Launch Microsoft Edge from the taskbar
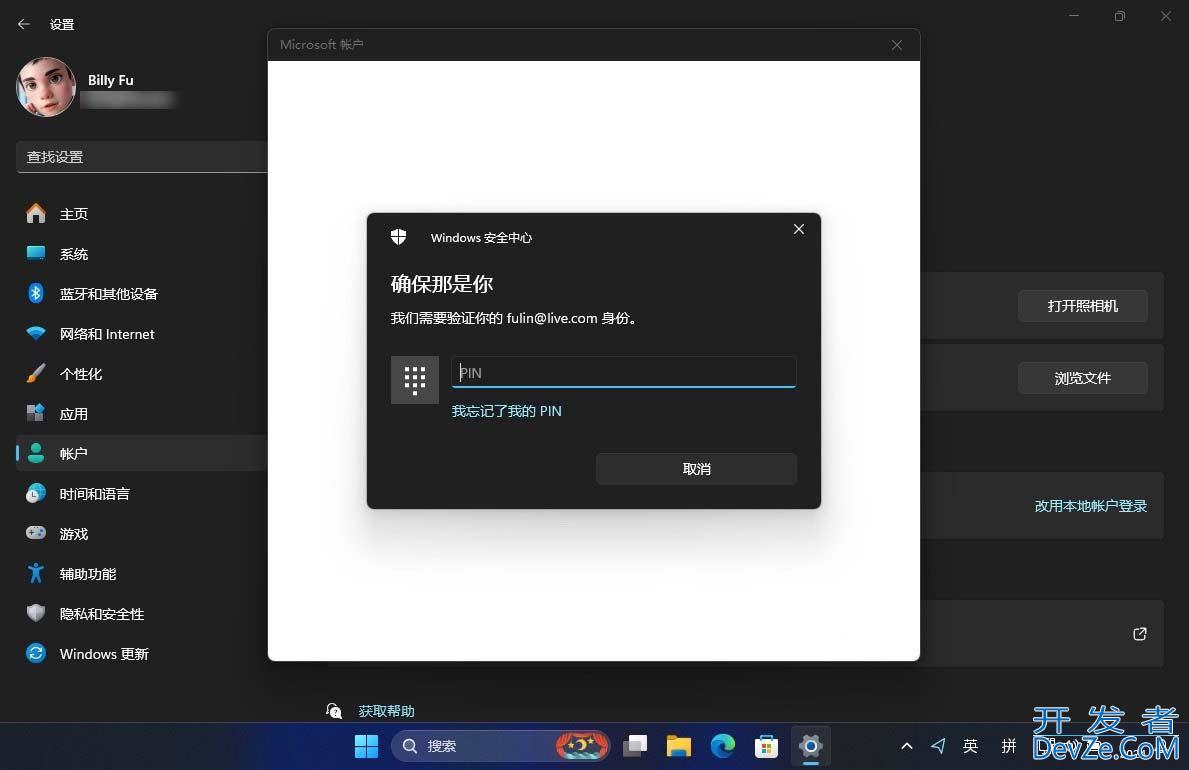This screenshot has height=770, width=1189. [723, 745]
